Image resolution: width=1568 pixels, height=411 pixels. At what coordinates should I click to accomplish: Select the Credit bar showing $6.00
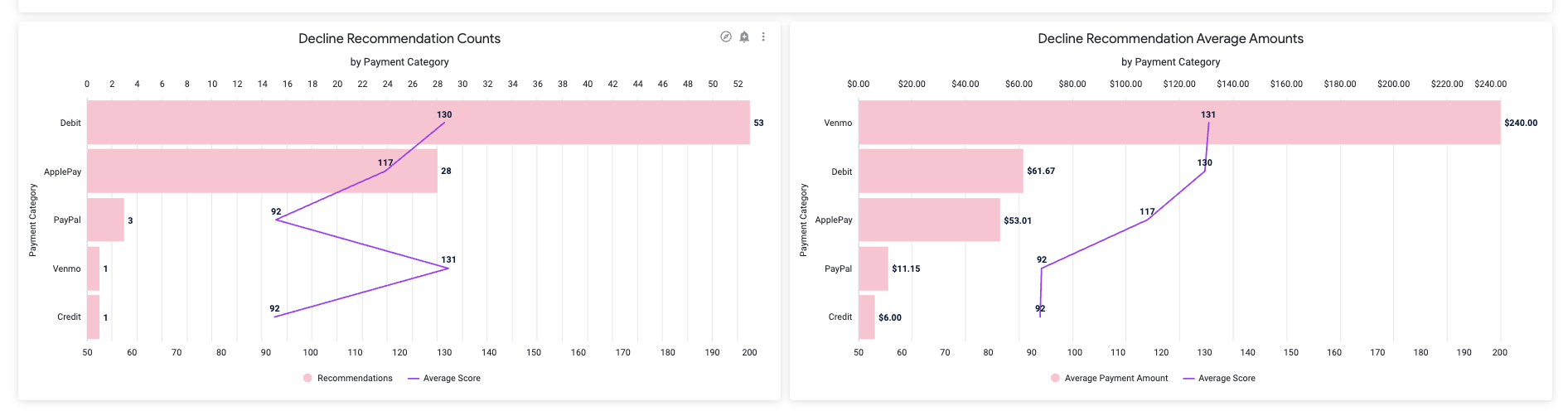click(867, 317)
